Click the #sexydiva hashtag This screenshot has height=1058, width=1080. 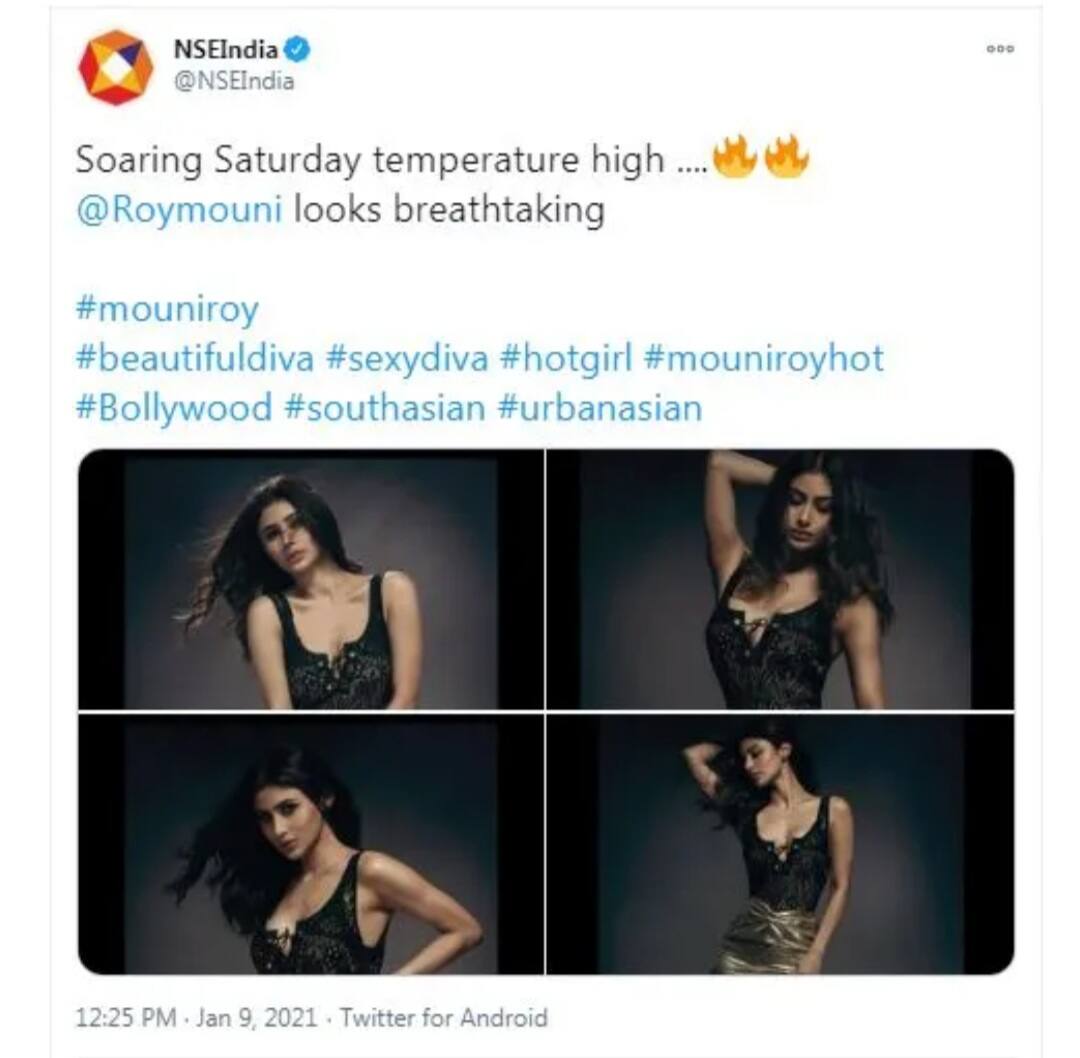[x=407, y=359]
